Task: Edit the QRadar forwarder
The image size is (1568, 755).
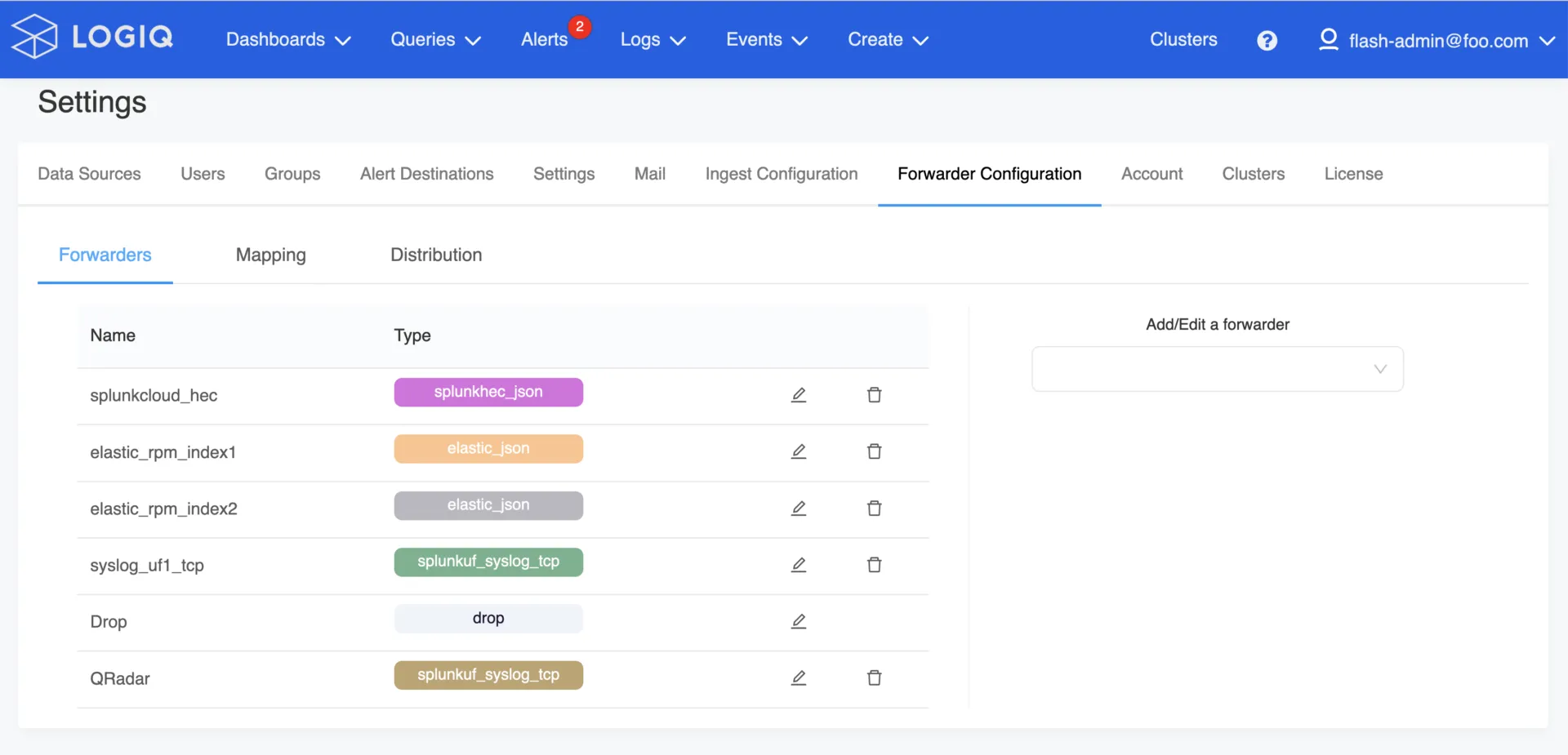Action: click(799, 677)
